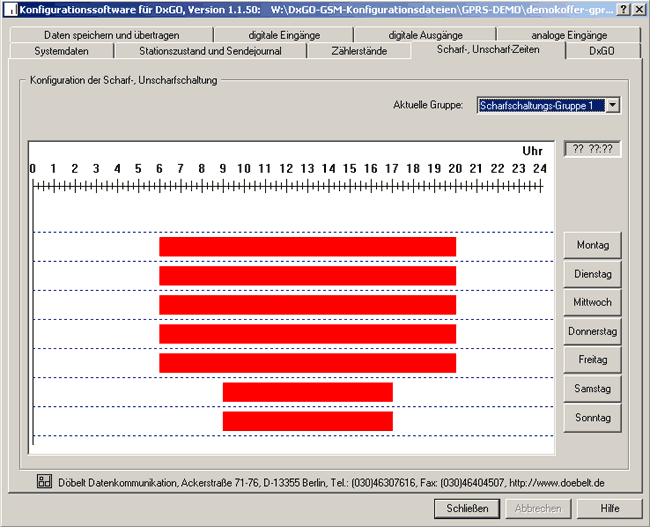Click the '?? ??:??' time display field

(592, 149)
